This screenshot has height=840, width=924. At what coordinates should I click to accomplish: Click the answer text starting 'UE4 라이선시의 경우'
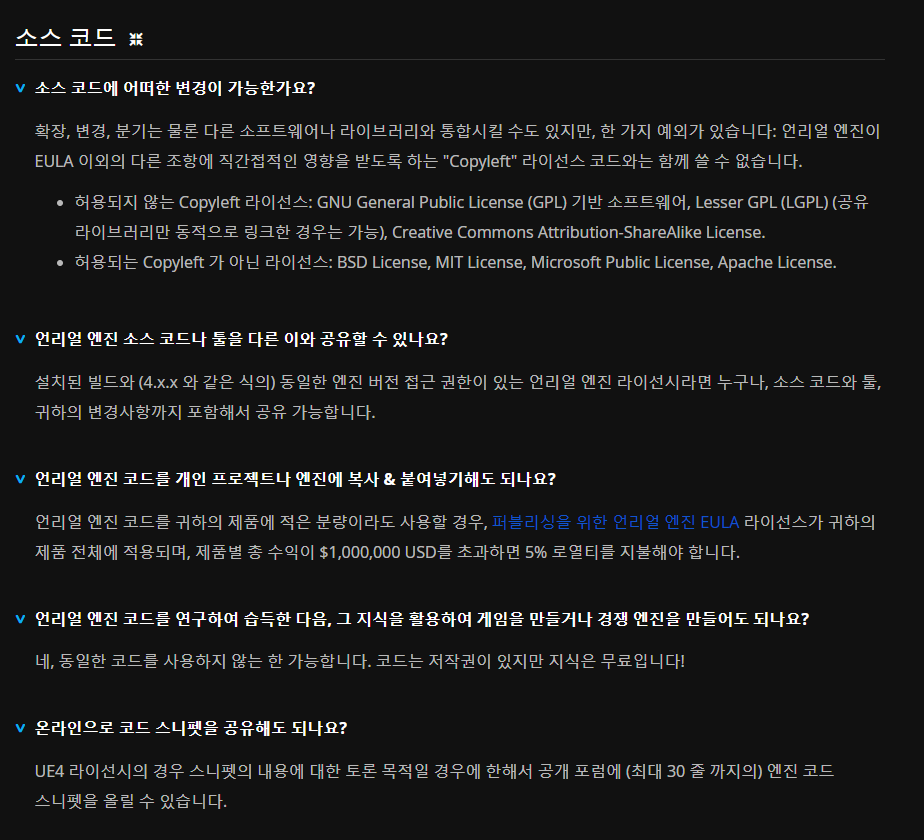(434, 786)
